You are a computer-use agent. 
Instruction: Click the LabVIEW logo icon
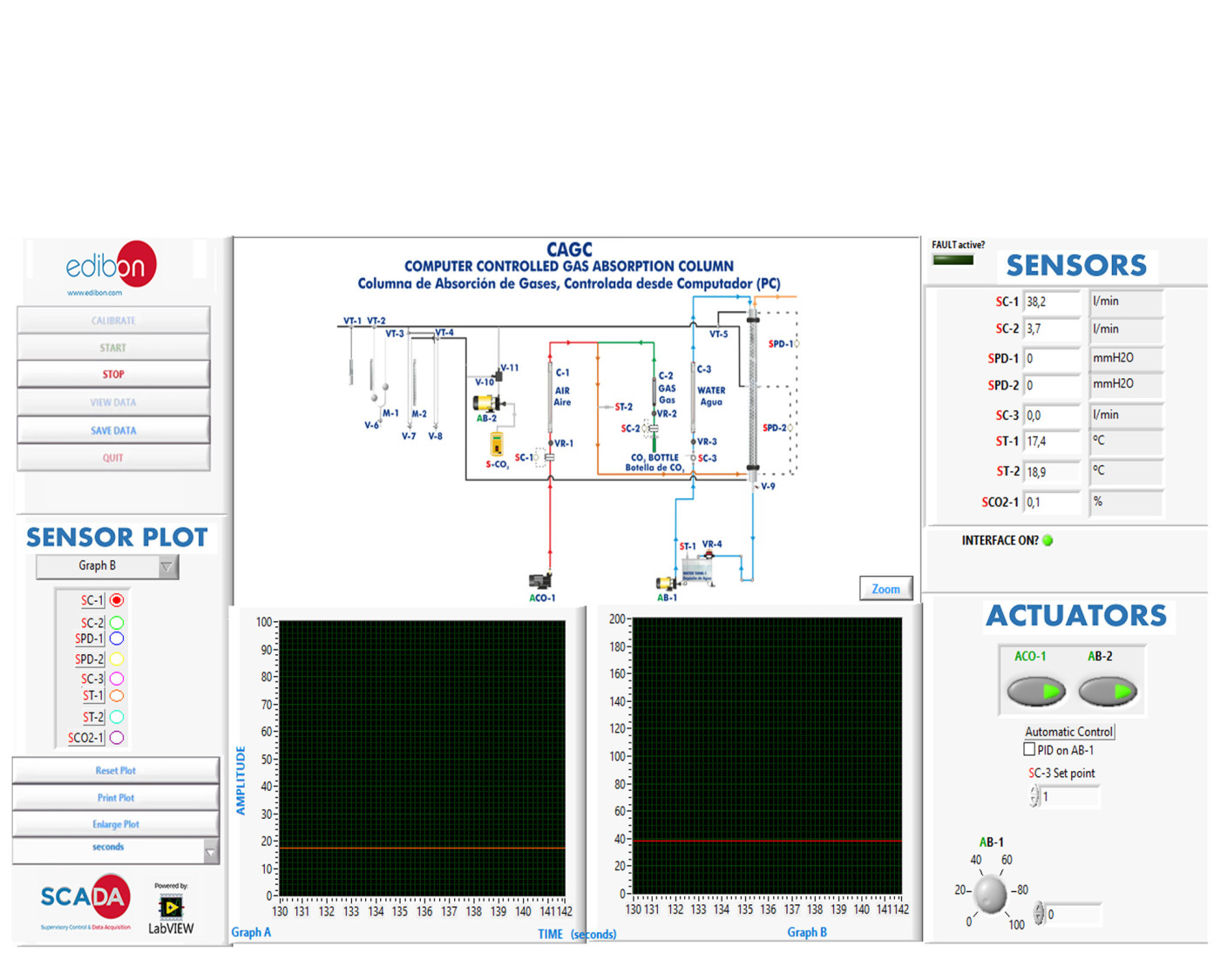[x=171, y=908]
